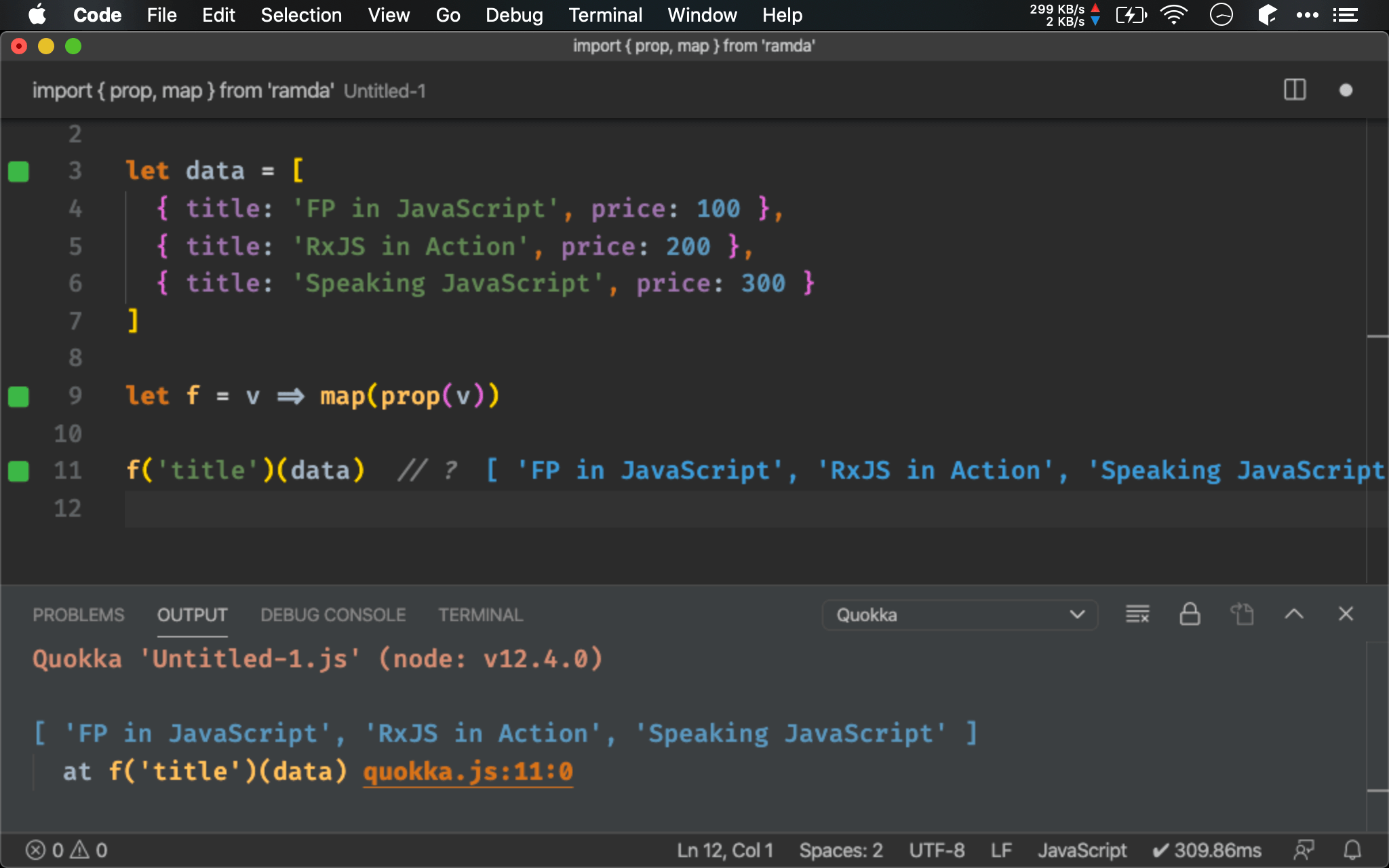Click Ln 12, Col 1 in status bar
Image resolution: width=1389 pixels, height=868 pixels.
[x=725, y=850]
